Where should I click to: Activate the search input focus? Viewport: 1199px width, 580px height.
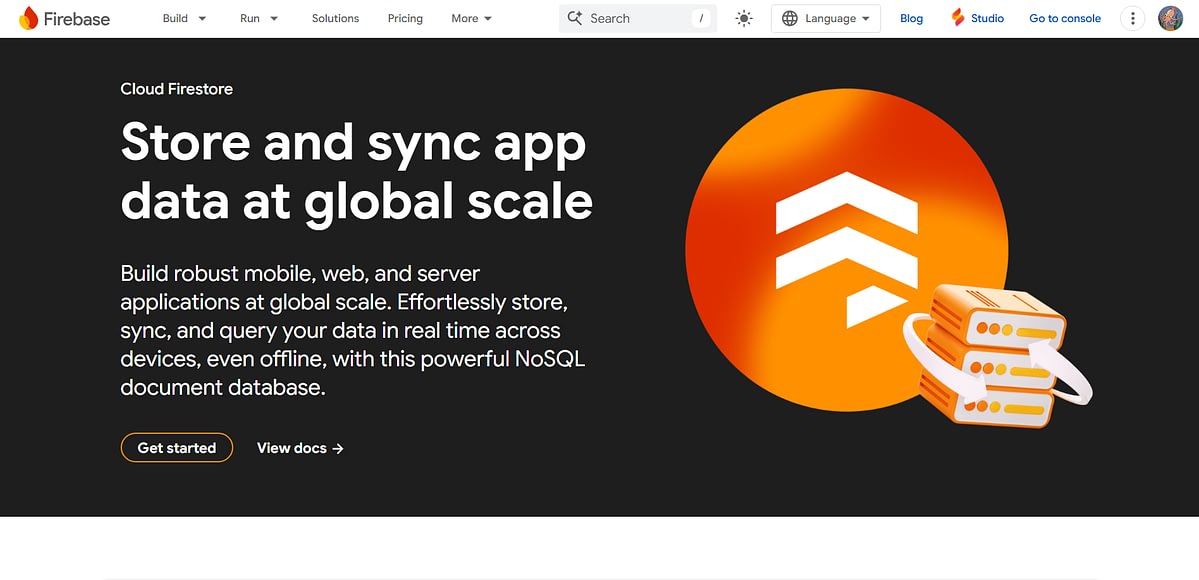click(630, 17)
